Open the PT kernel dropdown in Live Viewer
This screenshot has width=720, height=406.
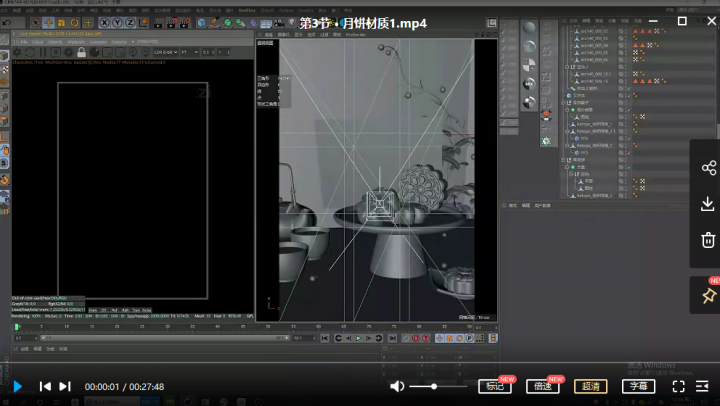pos(189,52)
